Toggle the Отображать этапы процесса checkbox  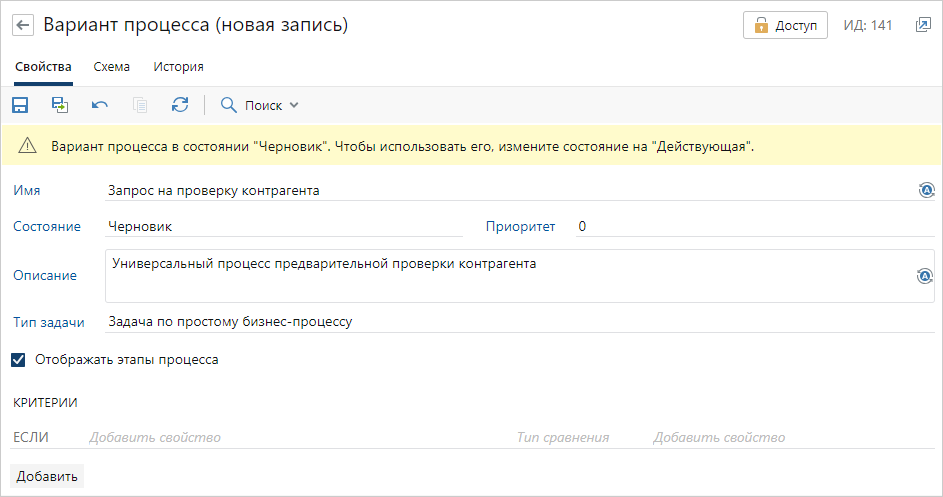tap(18, 360)
